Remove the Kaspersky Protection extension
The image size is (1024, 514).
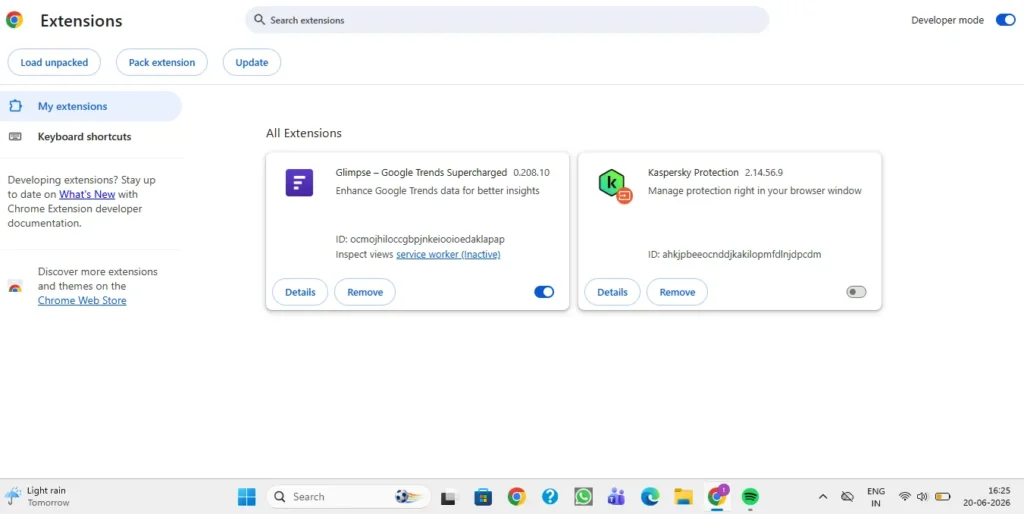677,292
